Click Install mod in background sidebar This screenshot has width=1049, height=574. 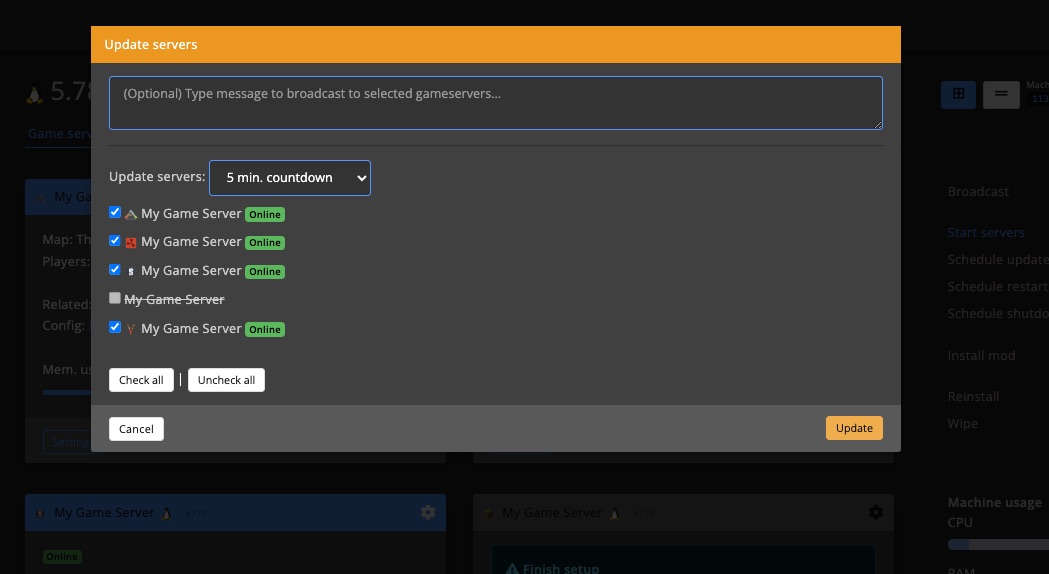[x=981, y=355]
